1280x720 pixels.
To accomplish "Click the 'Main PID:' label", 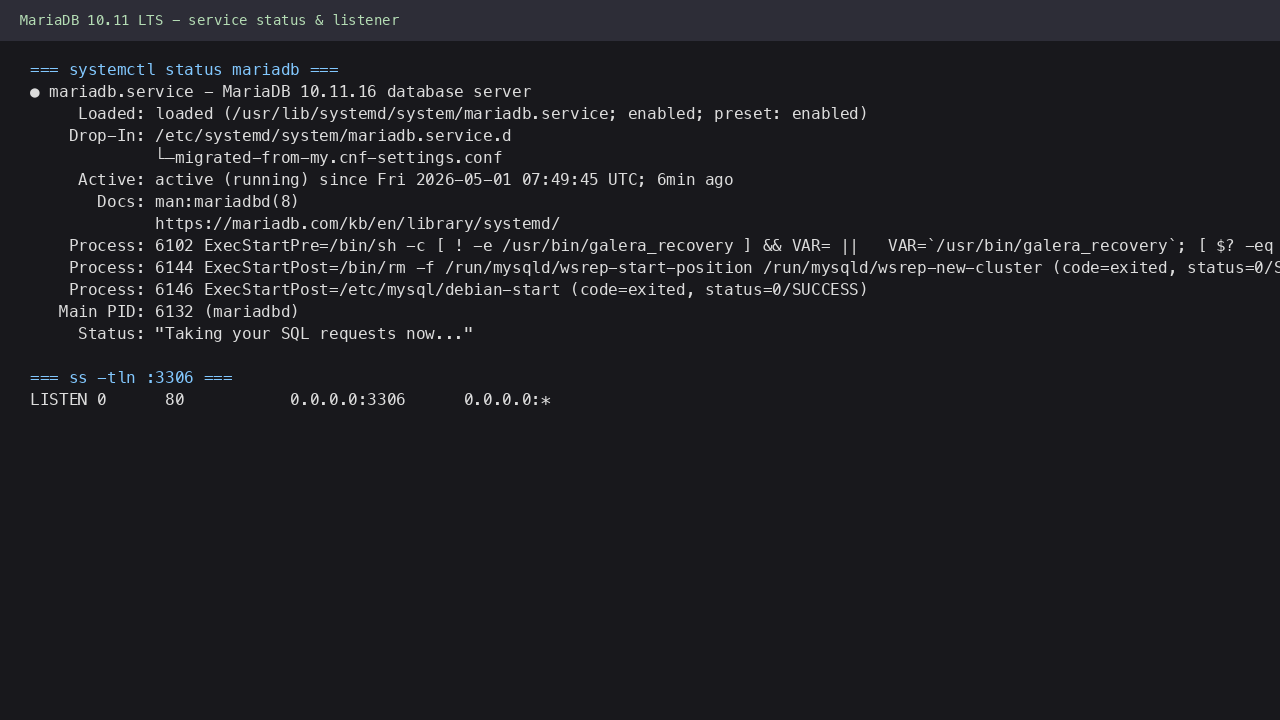I will point(102,312).
